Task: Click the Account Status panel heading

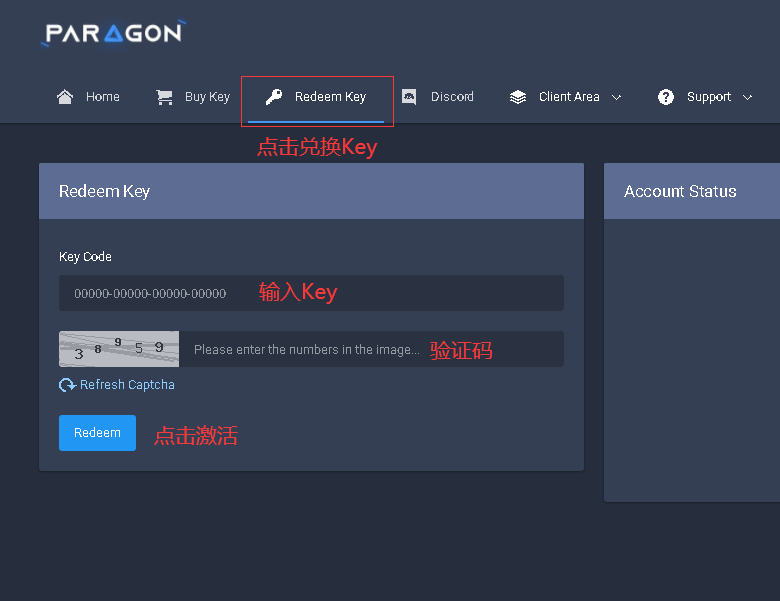Action: [x=680, y=192]
